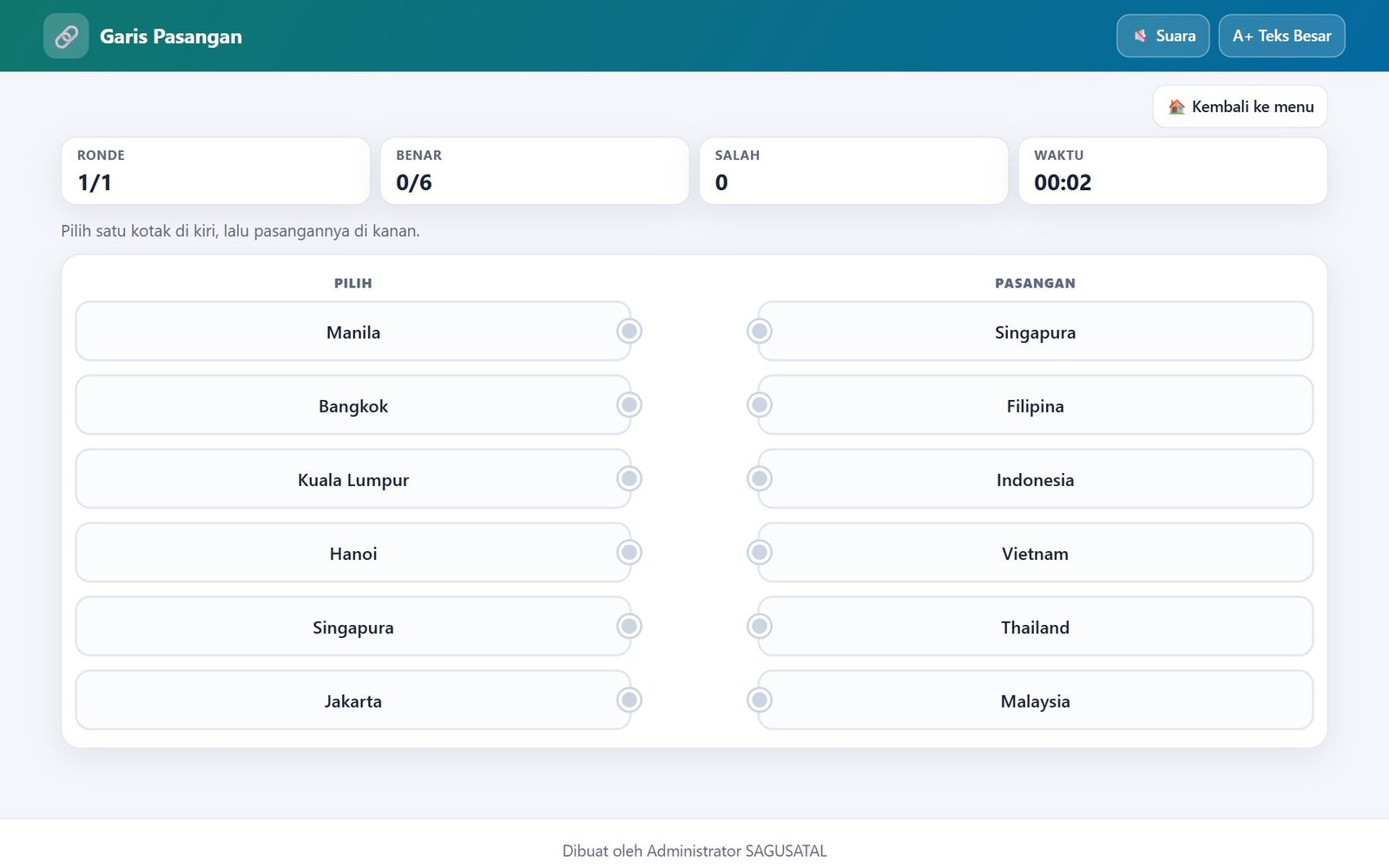Screen dimensions: 1389x868
Task: Click the connector dot beside Thailand
Action: tap(760, 626)
